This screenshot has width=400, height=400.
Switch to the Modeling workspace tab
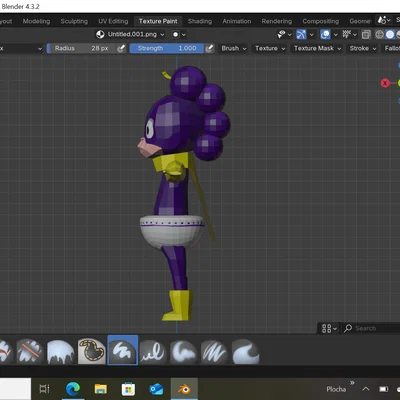pos(36,21)
